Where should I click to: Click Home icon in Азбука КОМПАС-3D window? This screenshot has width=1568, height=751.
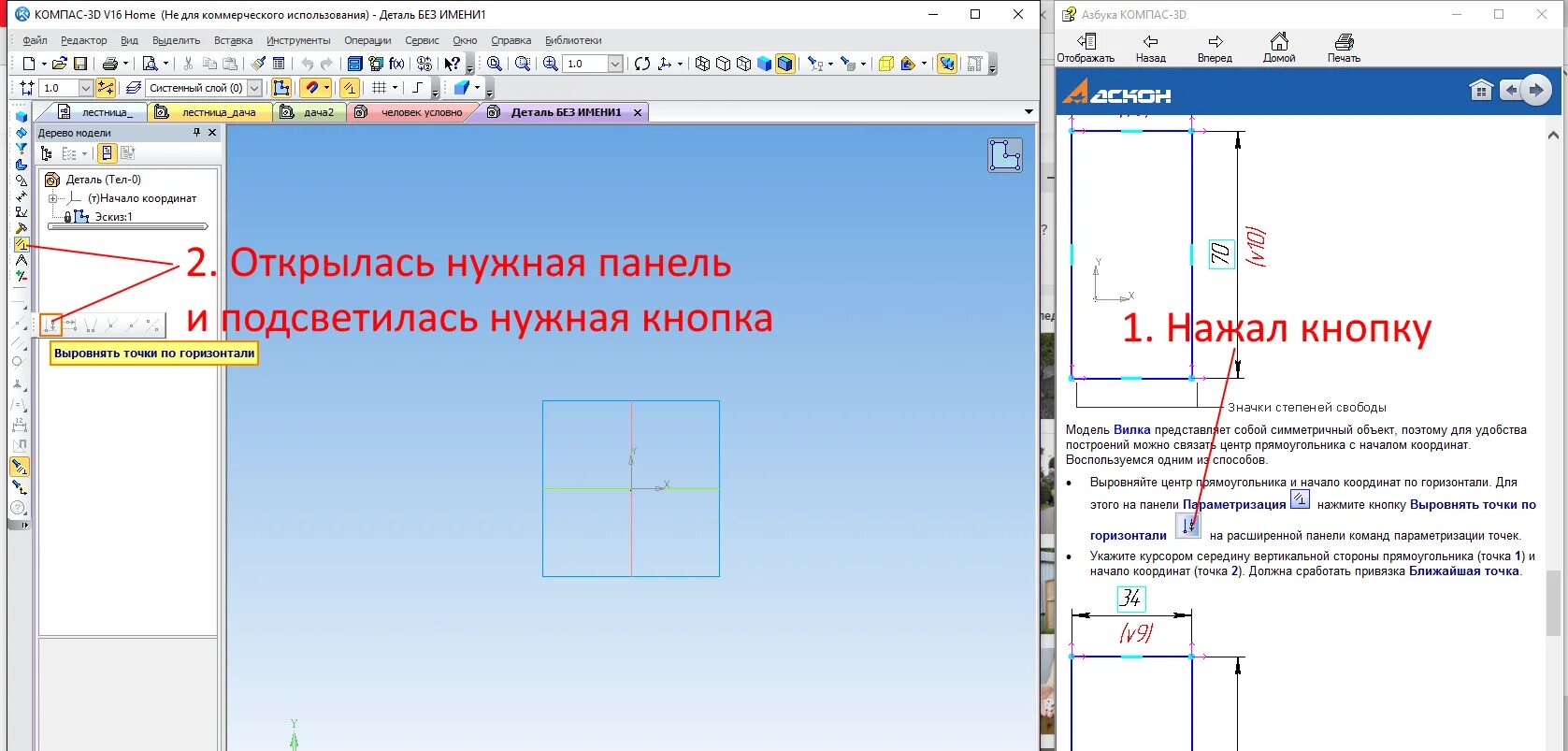pos(1279,47)
